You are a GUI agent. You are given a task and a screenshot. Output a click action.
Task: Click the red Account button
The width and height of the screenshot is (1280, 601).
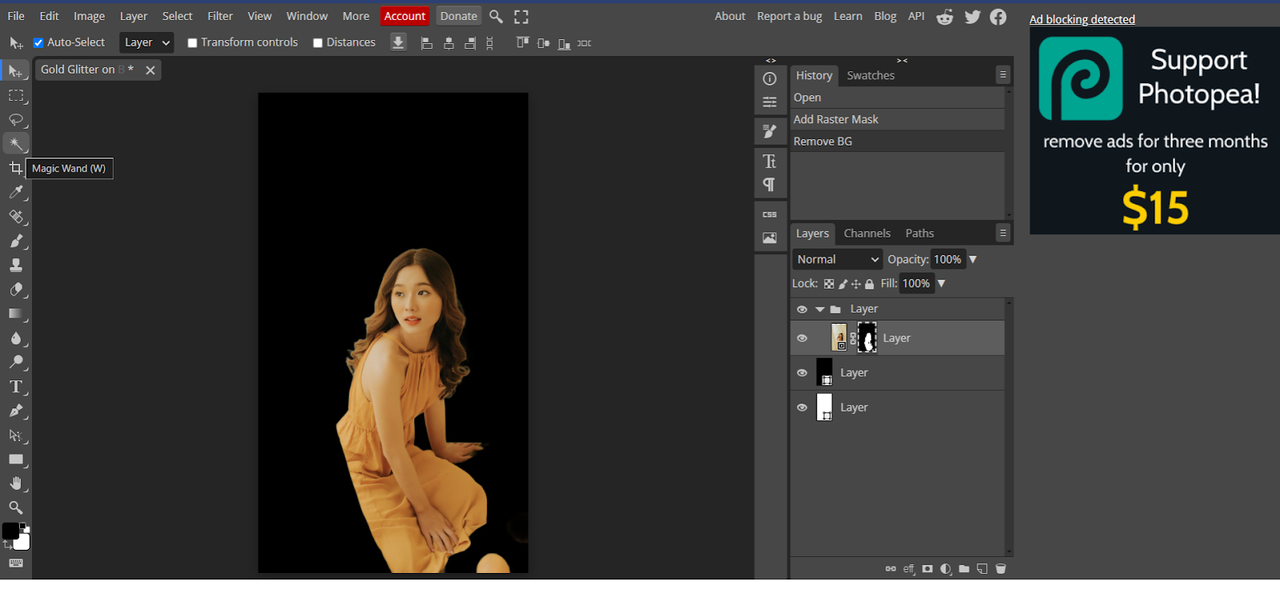tap(405, 16)
